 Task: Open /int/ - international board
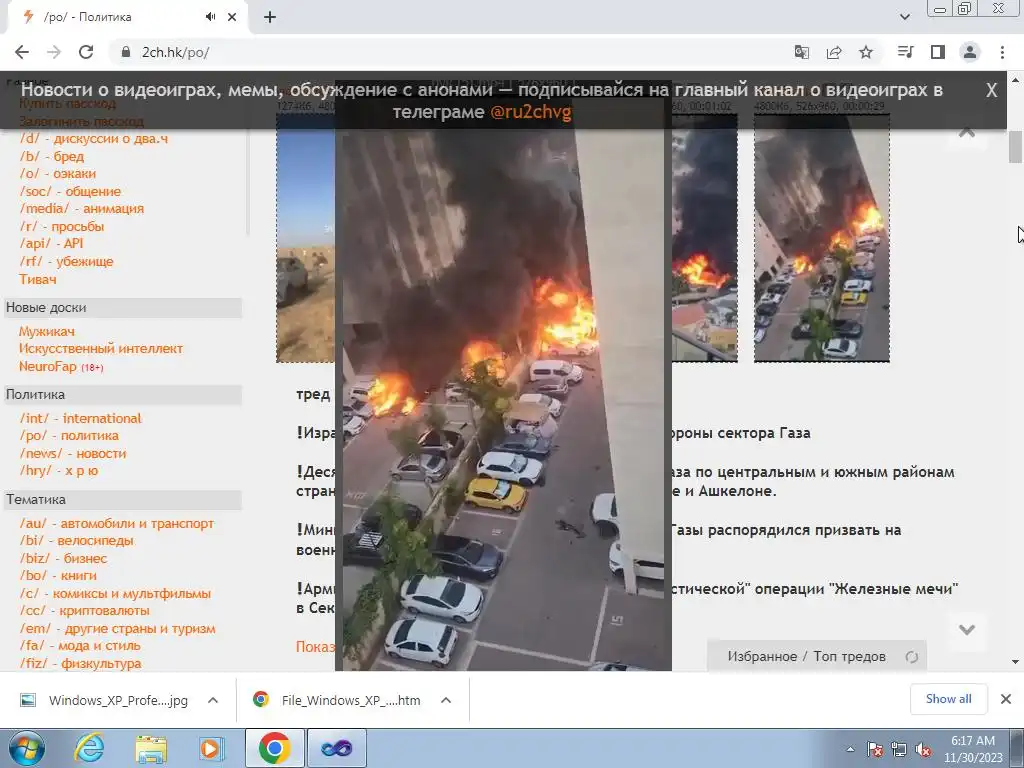point(80,419)
